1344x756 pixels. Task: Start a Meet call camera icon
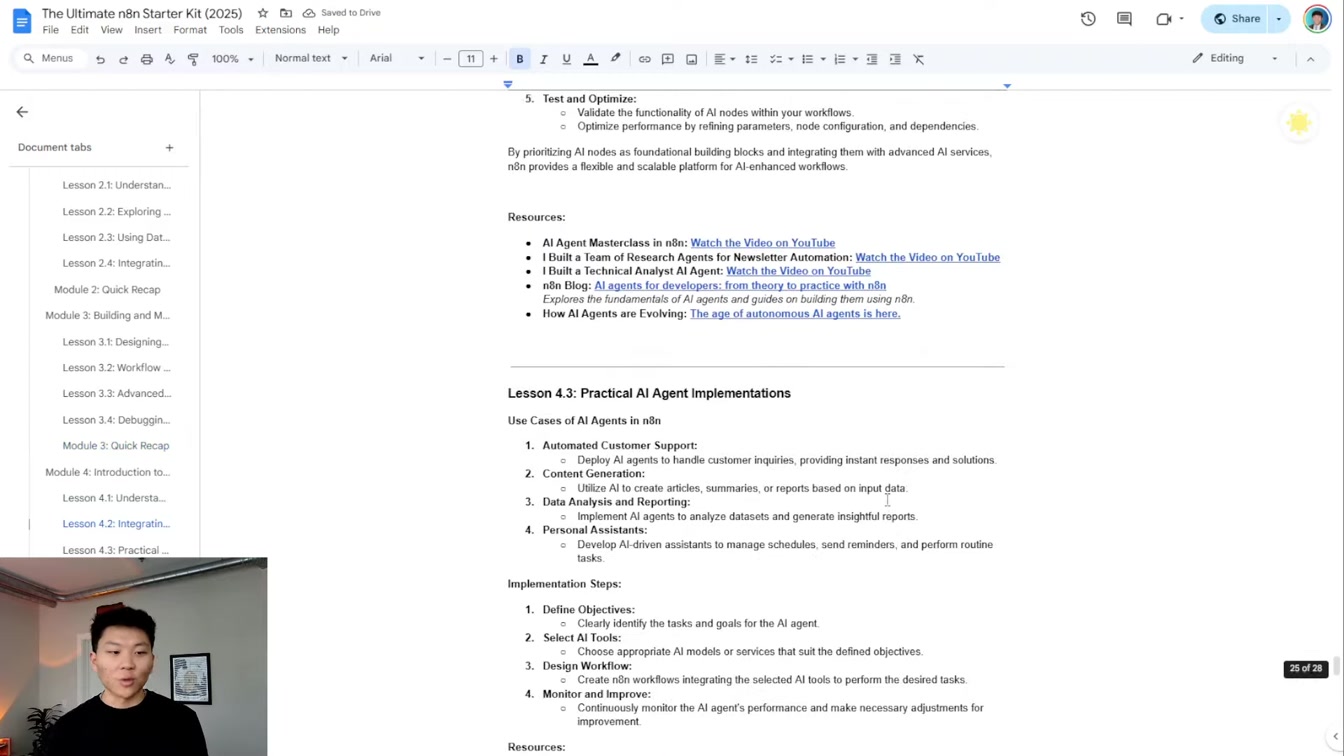tap(1164, 18)
